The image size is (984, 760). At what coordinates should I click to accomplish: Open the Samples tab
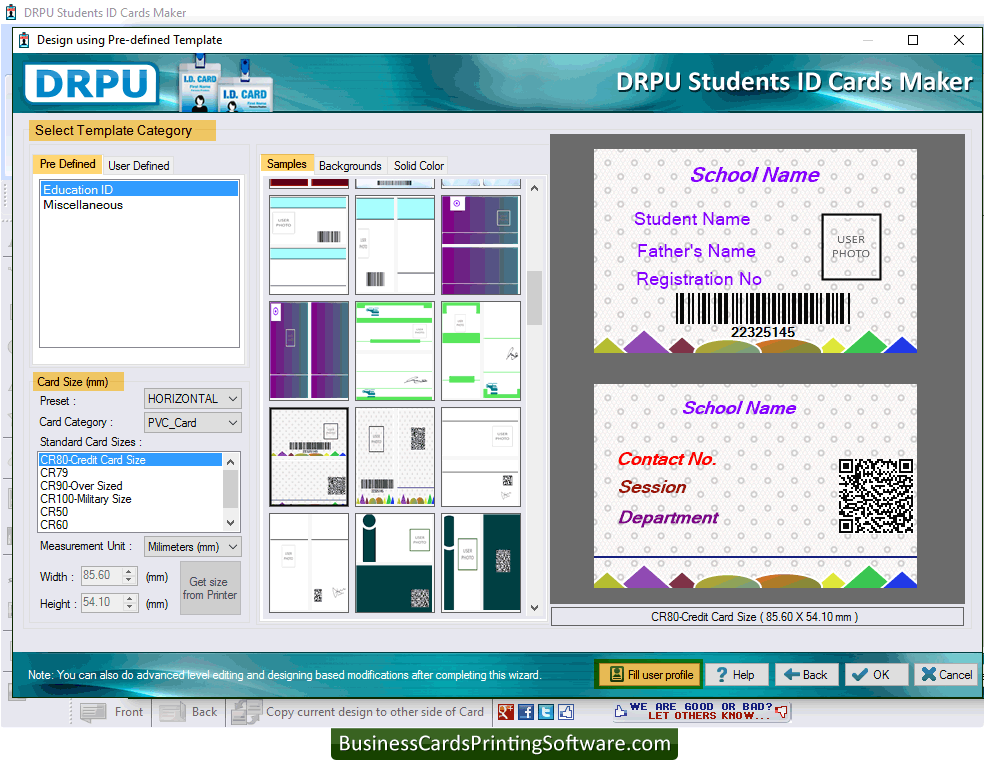coord(287,164)
